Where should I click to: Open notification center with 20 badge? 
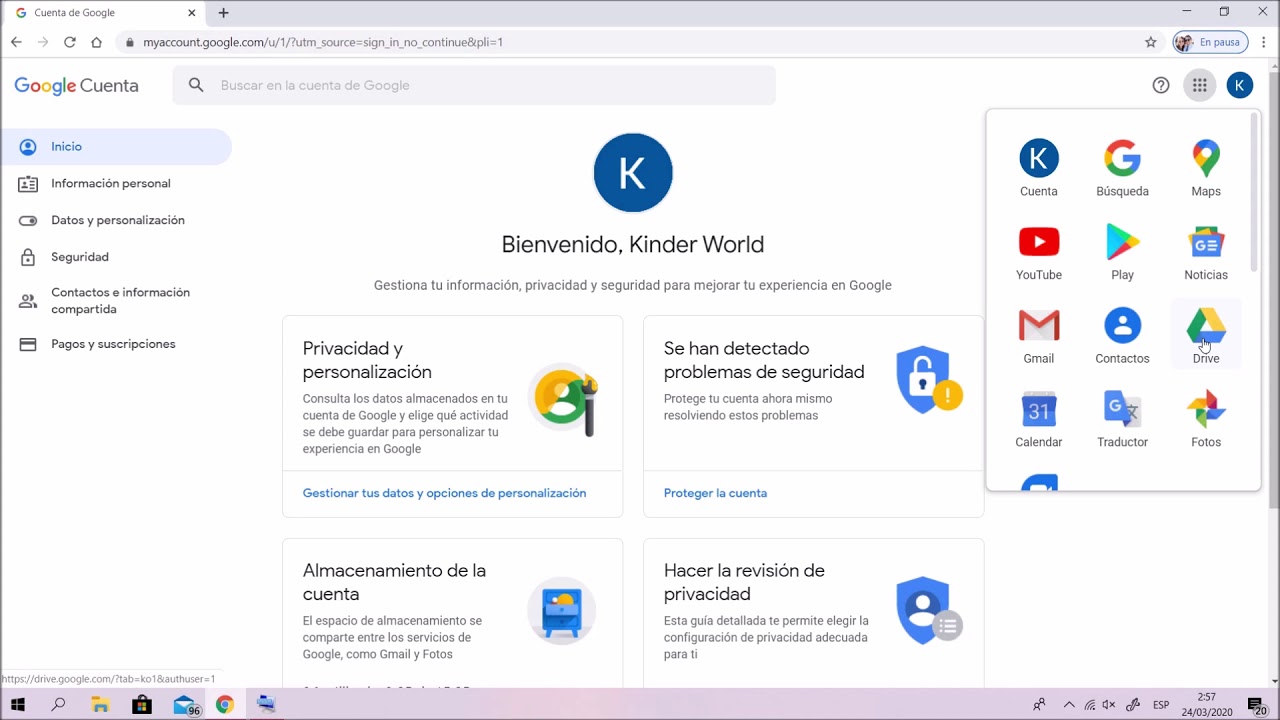[1257, 705]
